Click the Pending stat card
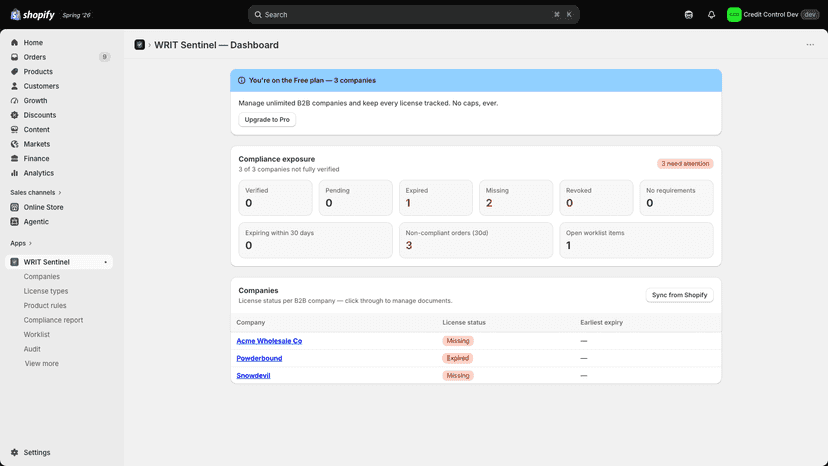 point(356,198)
